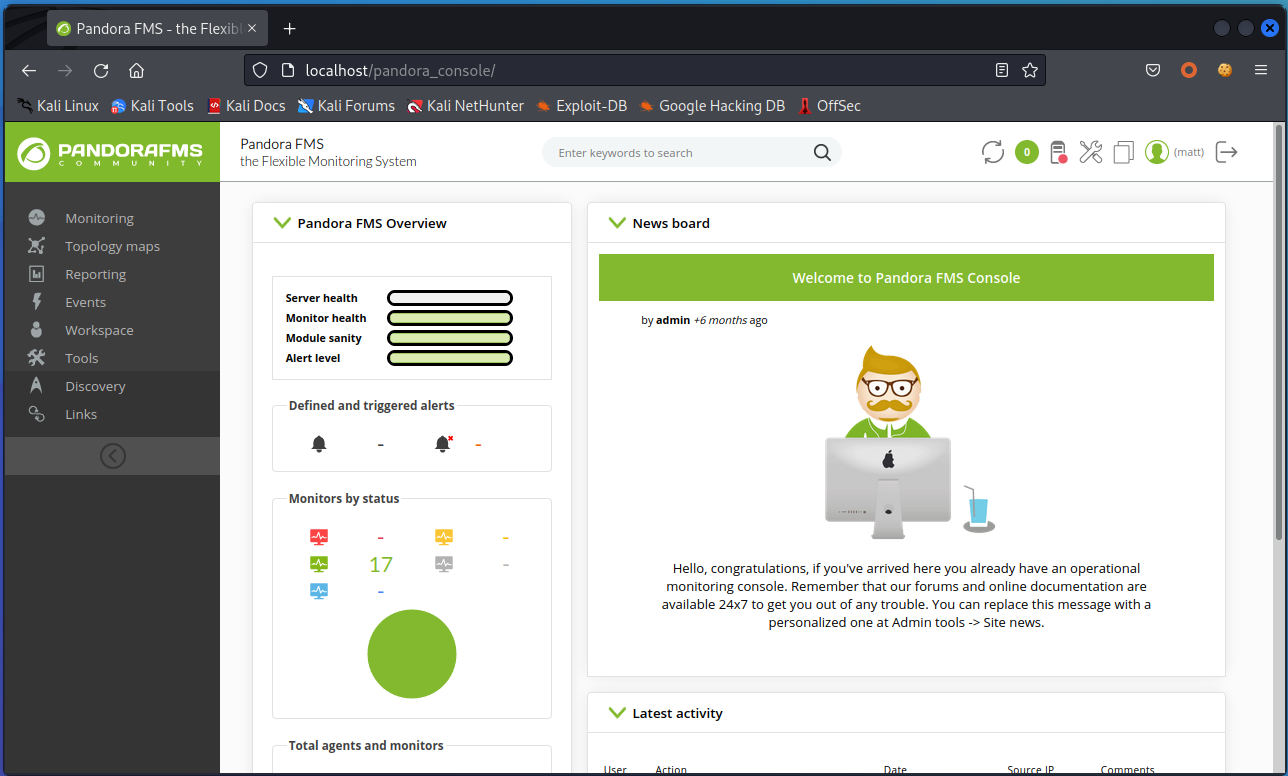Close the Pandora FMS browser tab
The height and width of the screenshot is (776, 1288).
point(251,28)
